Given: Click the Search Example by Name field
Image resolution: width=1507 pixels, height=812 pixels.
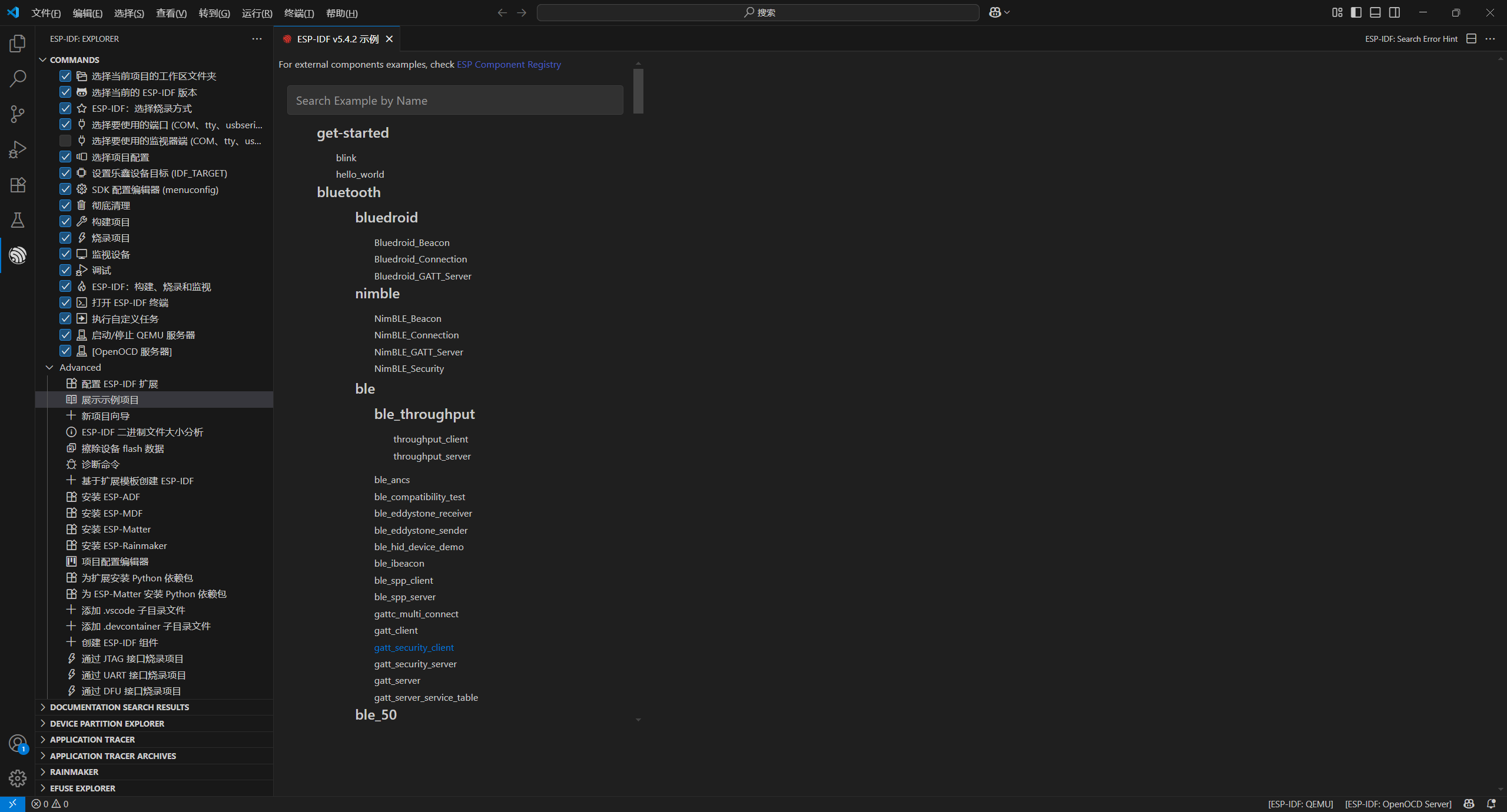Looking at the screenshot, I should pos(454,101).
